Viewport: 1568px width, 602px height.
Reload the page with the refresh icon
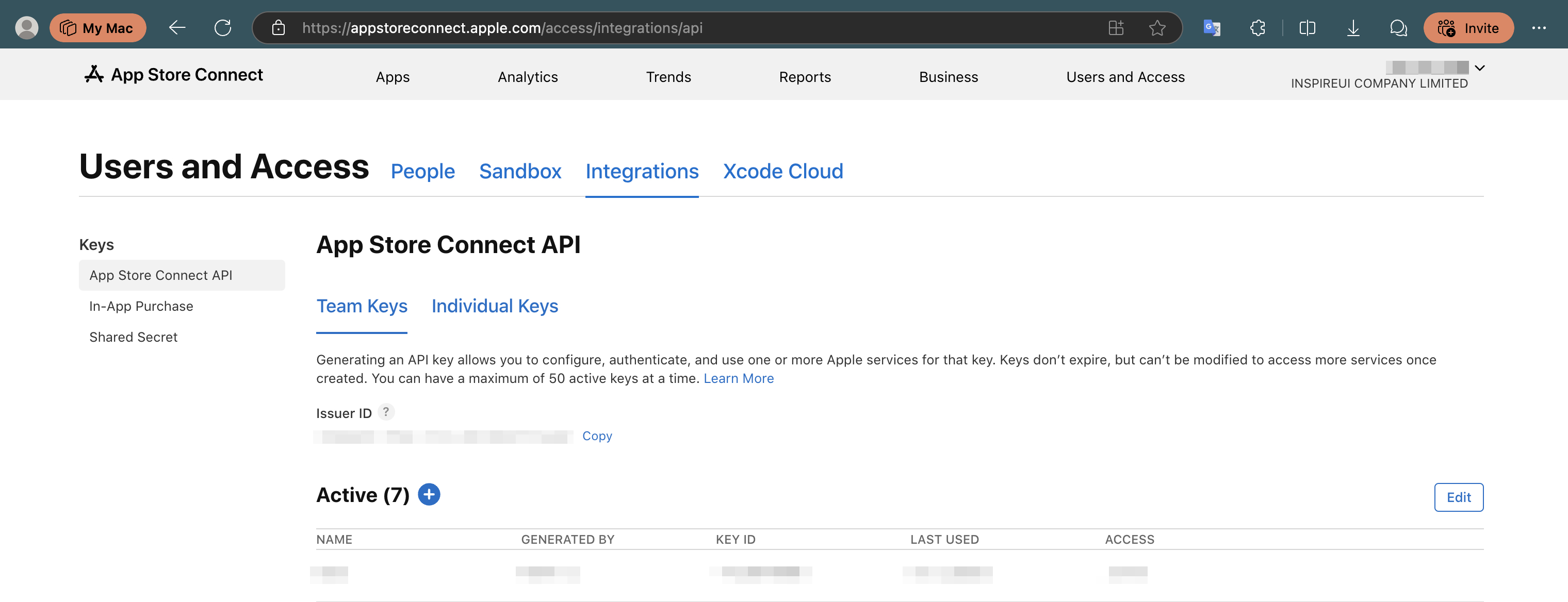(x=223, y=28)
